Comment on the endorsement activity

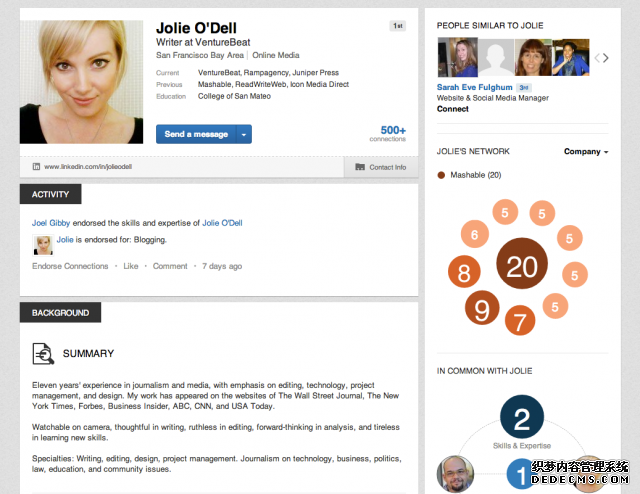click(x=170, y=266)
